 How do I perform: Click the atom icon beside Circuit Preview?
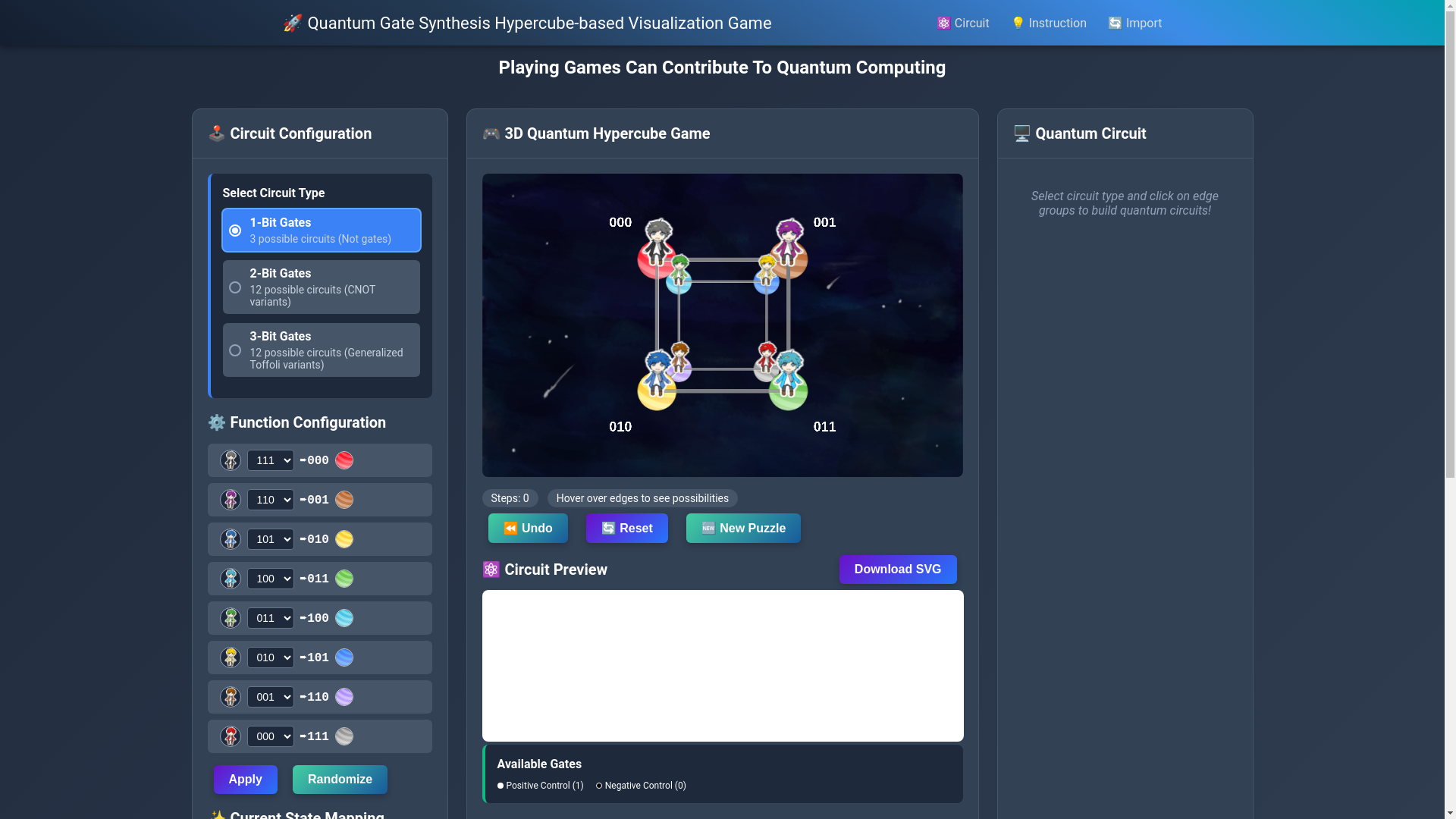(x=491, y=570)
